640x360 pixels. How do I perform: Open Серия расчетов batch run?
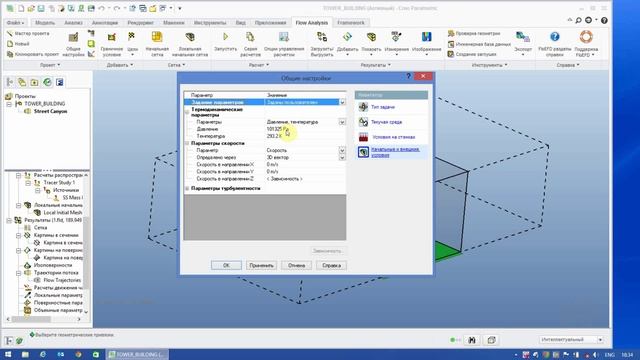250,44
